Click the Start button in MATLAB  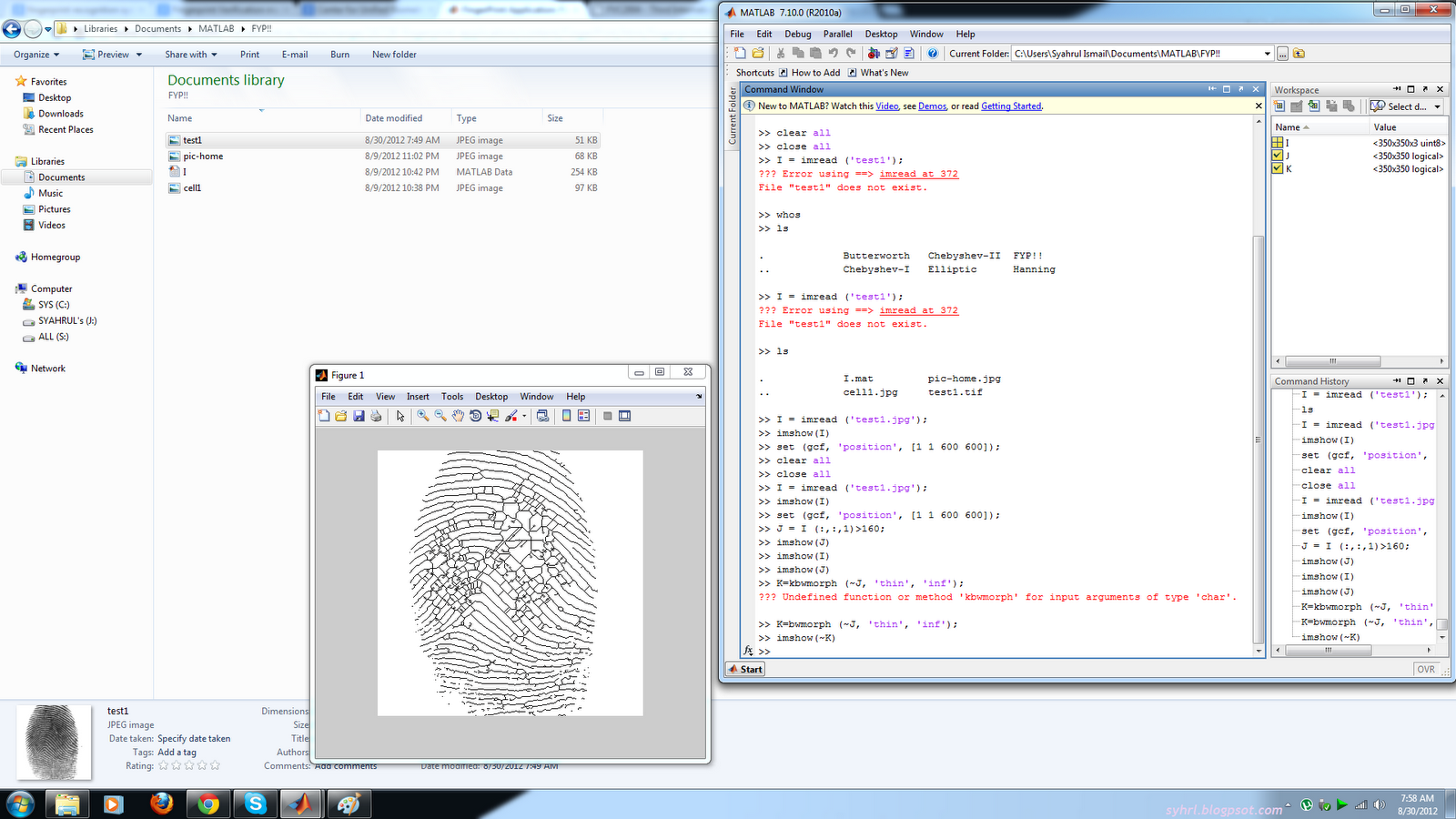tap(745, 669)
